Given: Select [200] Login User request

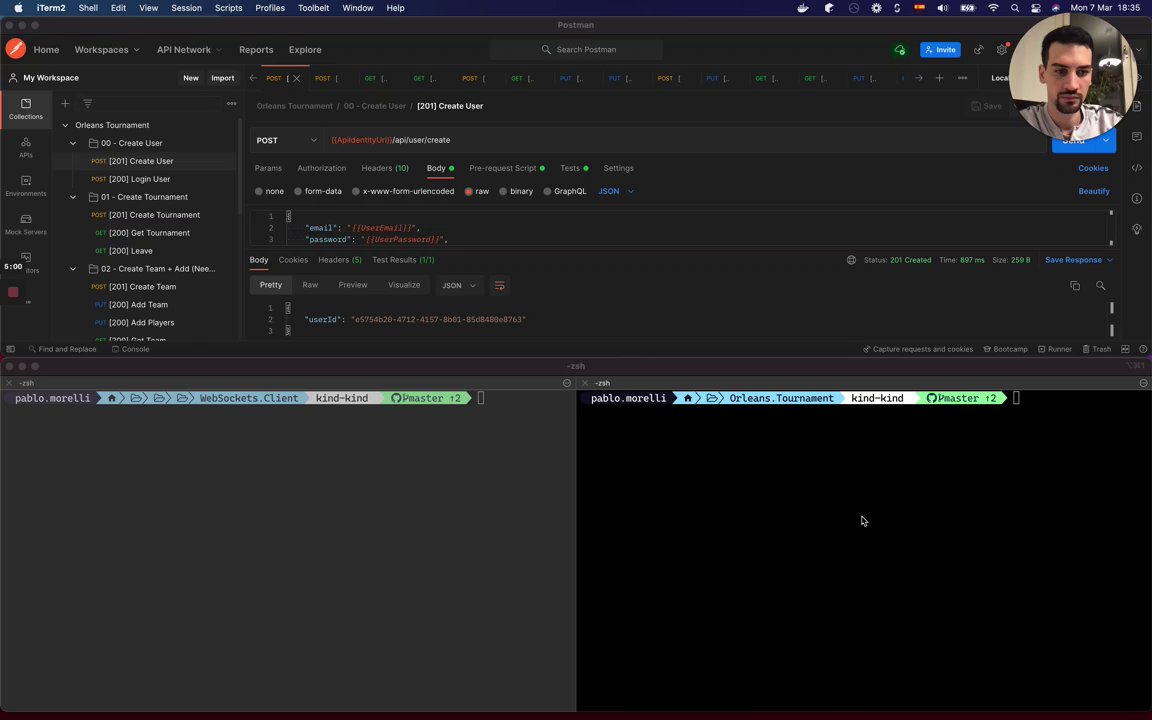Looking at the screenshot, I should pyautogui.click(x=140, y=179).
